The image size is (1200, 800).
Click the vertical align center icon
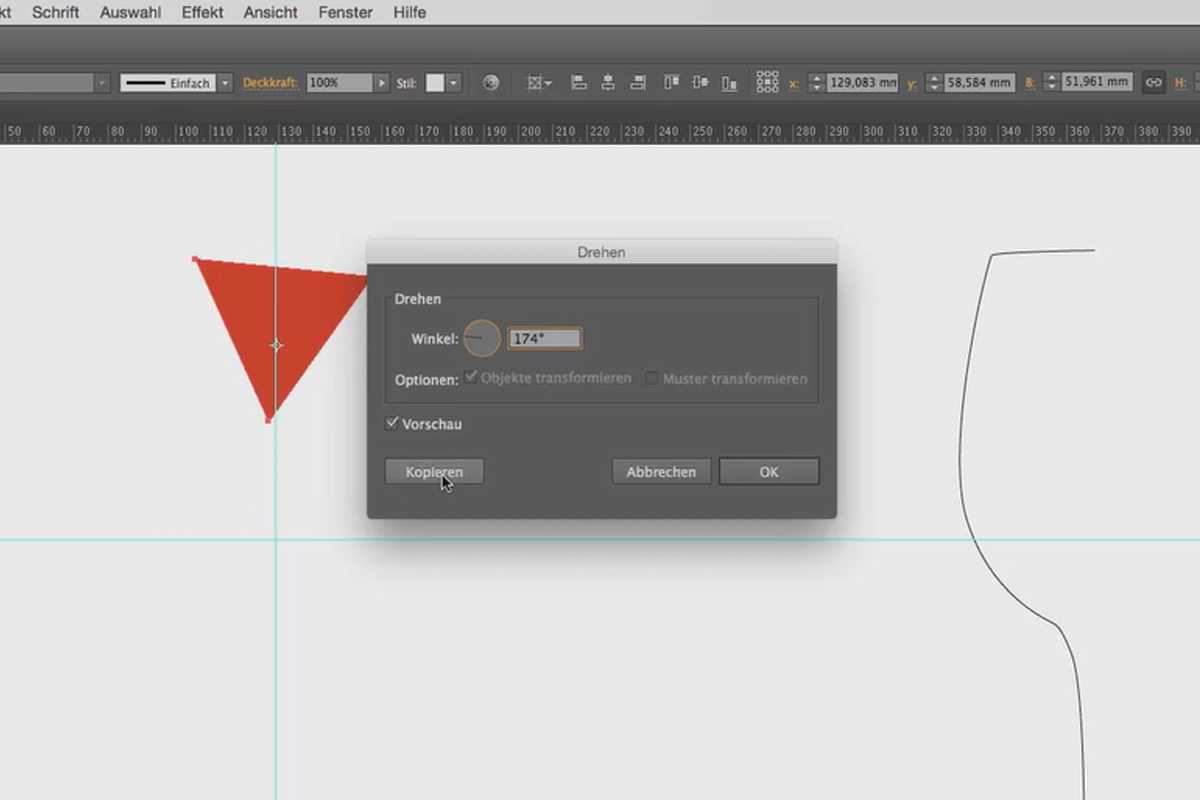[700, 83]
